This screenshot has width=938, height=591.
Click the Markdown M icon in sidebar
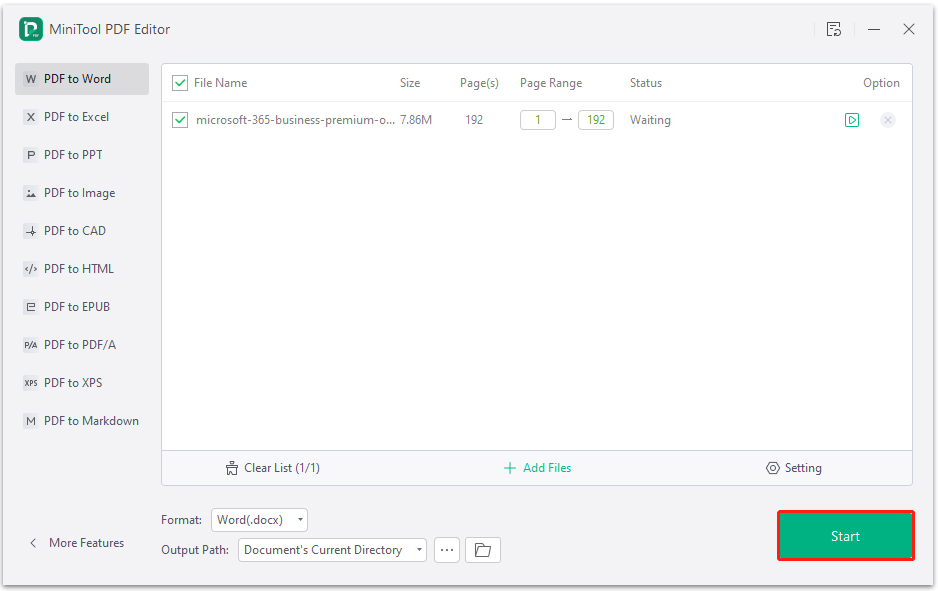[x=31, y=421]
